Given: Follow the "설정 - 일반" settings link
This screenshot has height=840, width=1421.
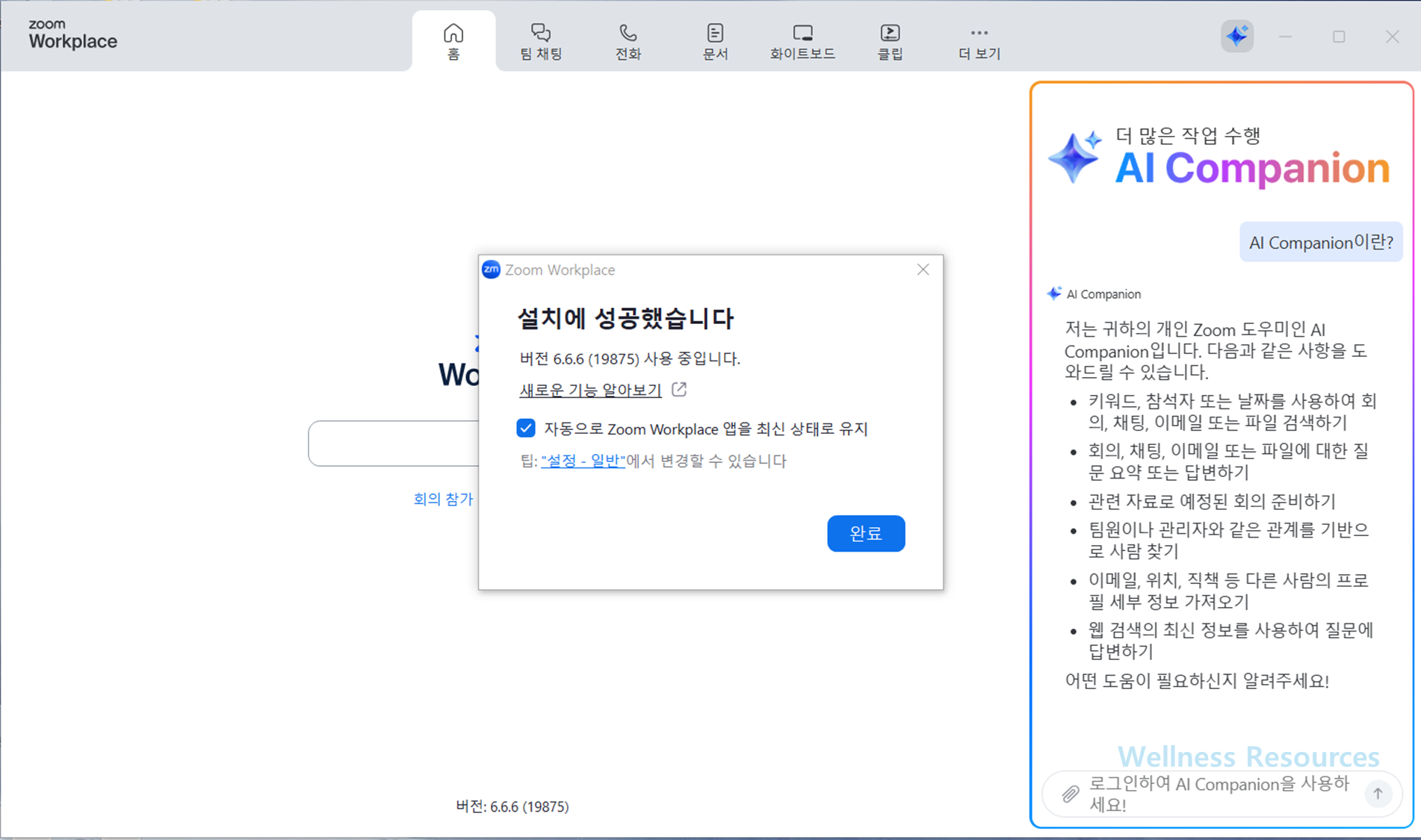Looking at the screenshot, I should tap(583, 461).
